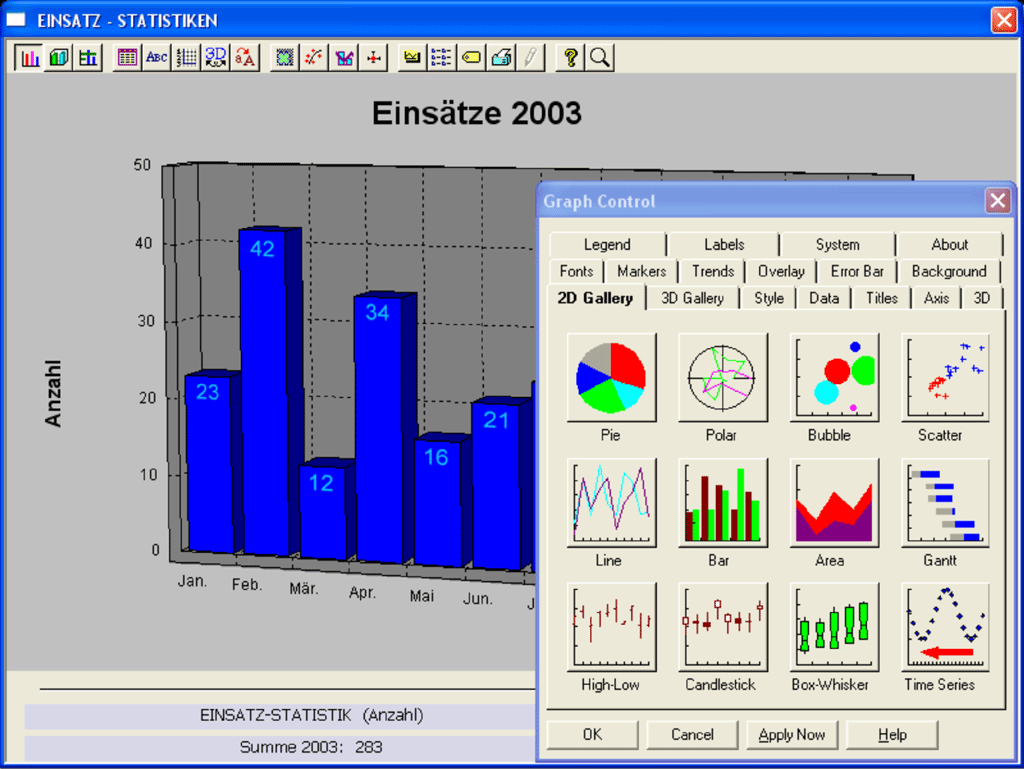Click the 3D rotation toolbar icon
The width and height of the screenshot is (1024, 769).
[216, 57]
